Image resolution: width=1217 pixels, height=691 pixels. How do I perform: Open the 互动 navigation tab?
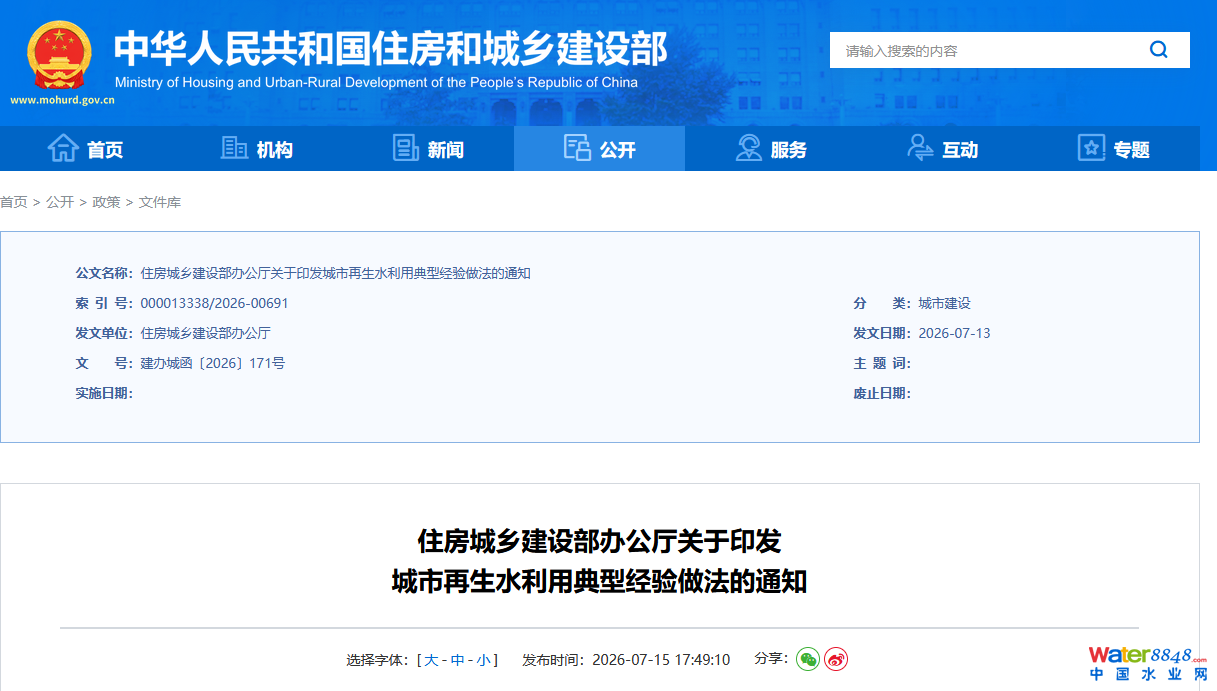point(942,149)
